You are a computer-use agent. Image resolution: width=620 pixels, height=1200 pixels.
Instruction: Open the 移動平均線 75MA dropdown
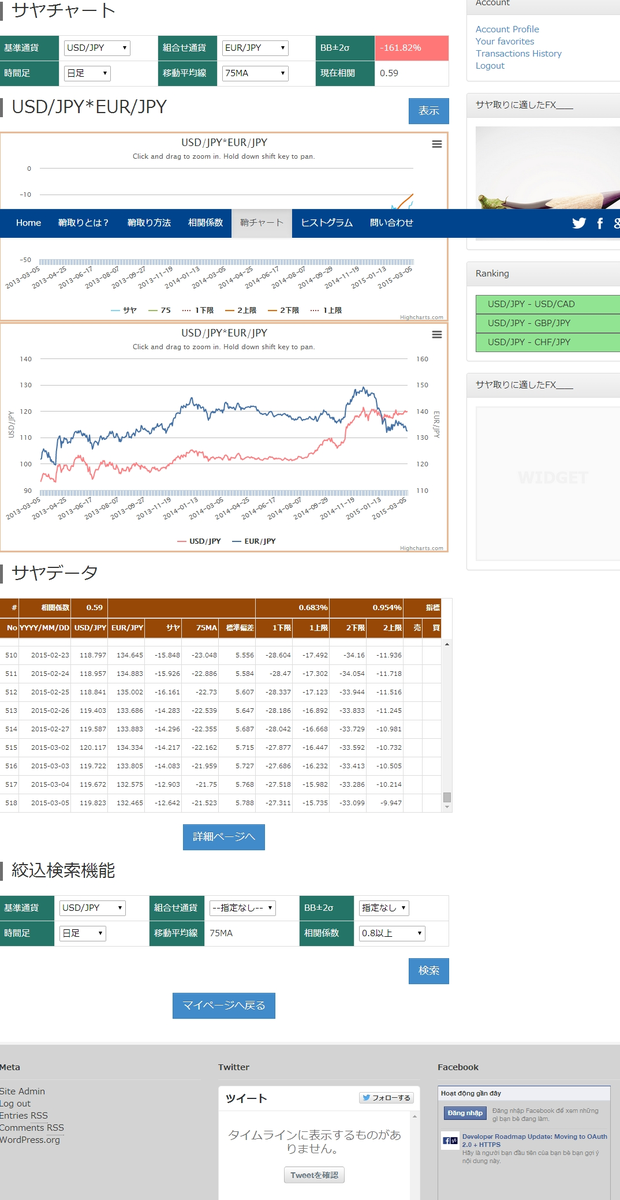pyautogui.click(x=255, y=73)
